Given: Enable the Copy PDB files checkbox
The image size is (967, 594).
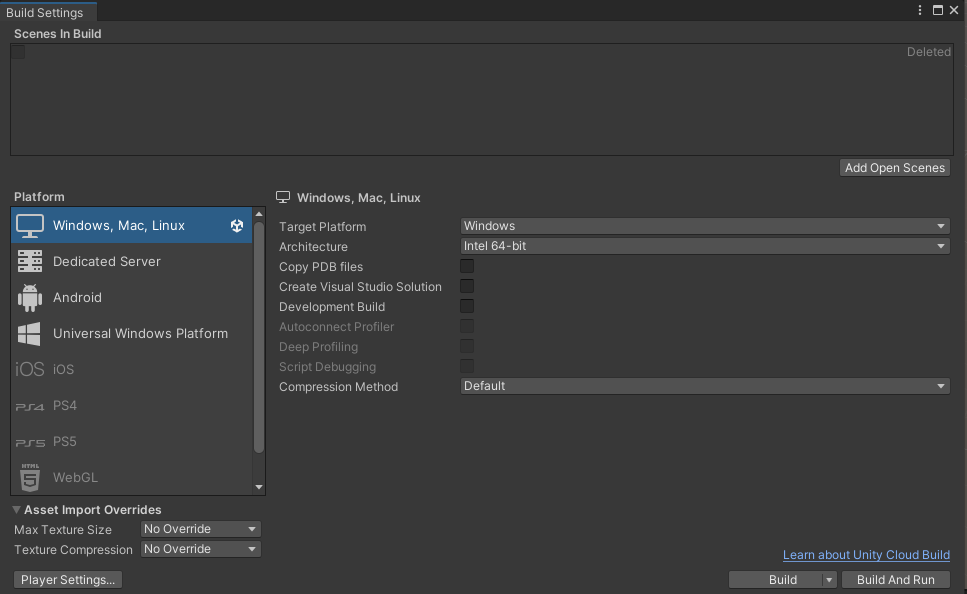Looking at the screenshot, I should click(467, 267).
